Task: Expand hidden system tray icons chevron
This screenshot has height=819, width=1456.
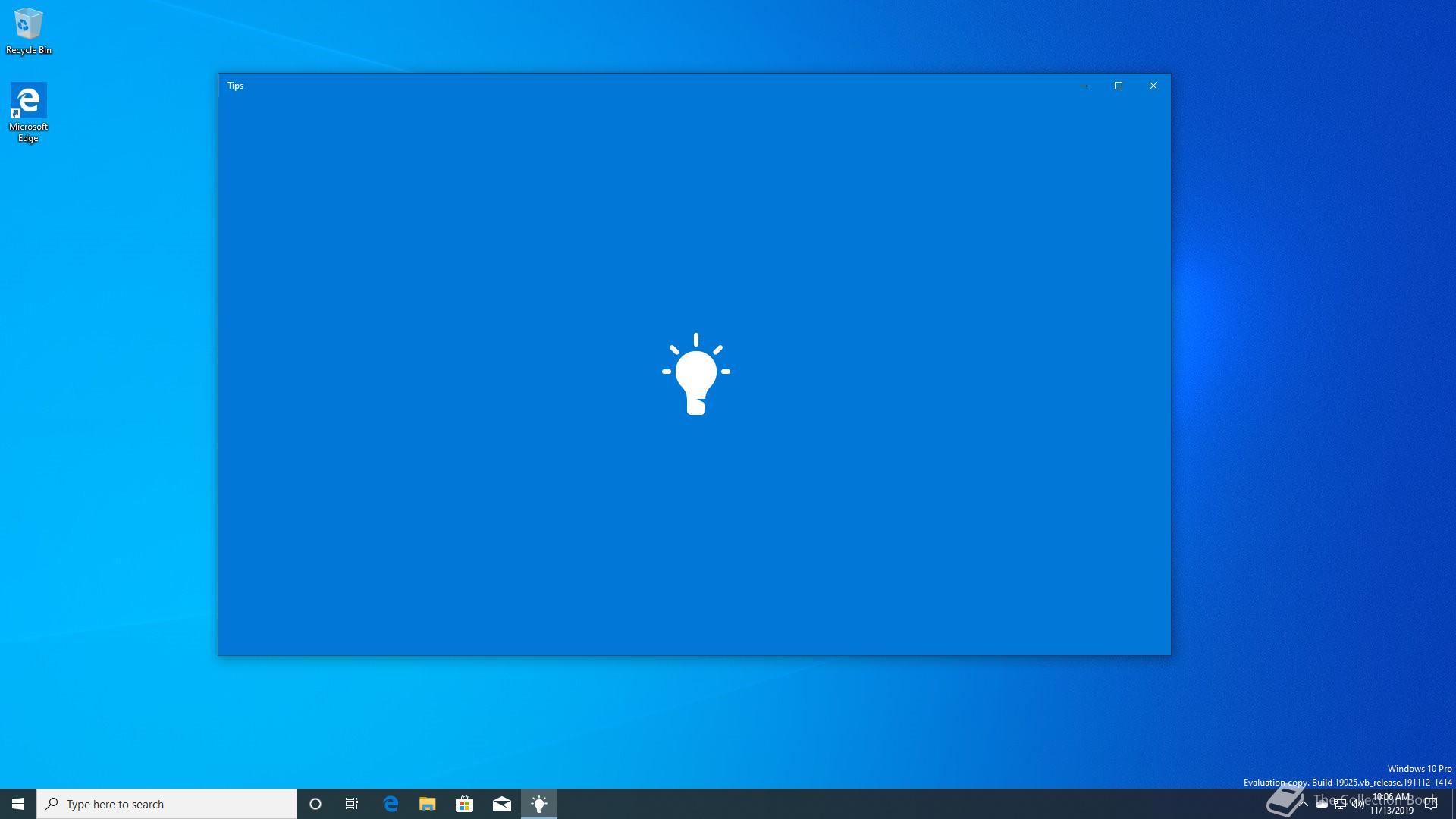Action: pos(1304,804)
